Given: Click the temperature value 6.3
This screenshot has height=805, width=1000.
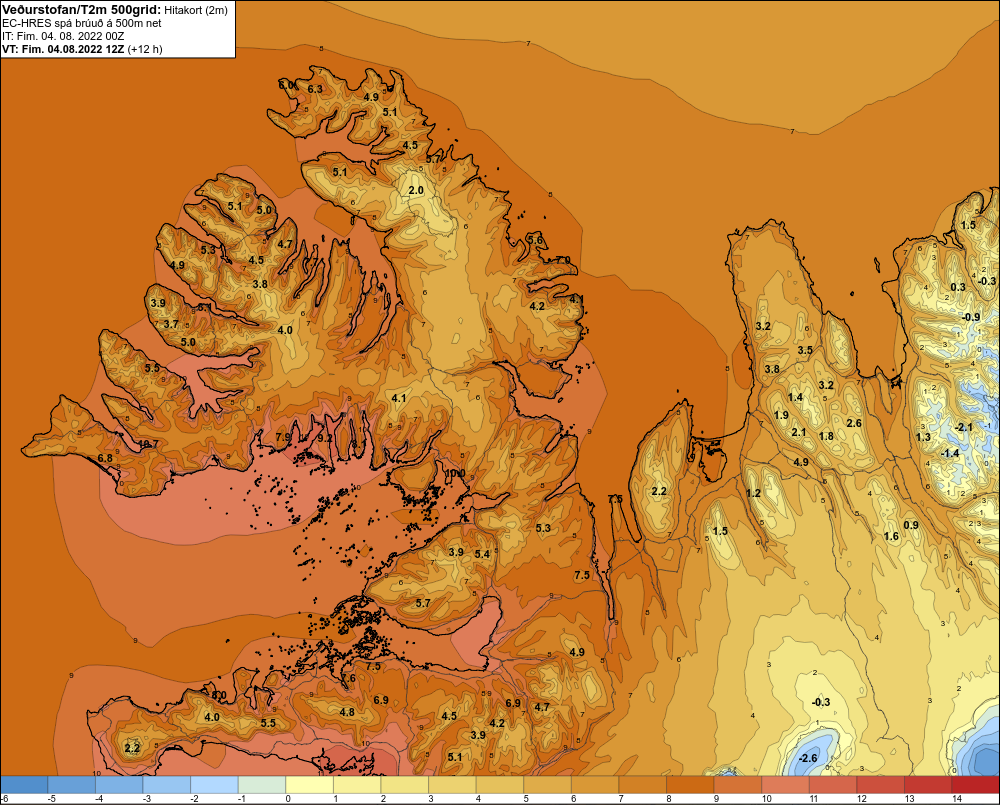Looking at the screenshot, I should 315,89.
